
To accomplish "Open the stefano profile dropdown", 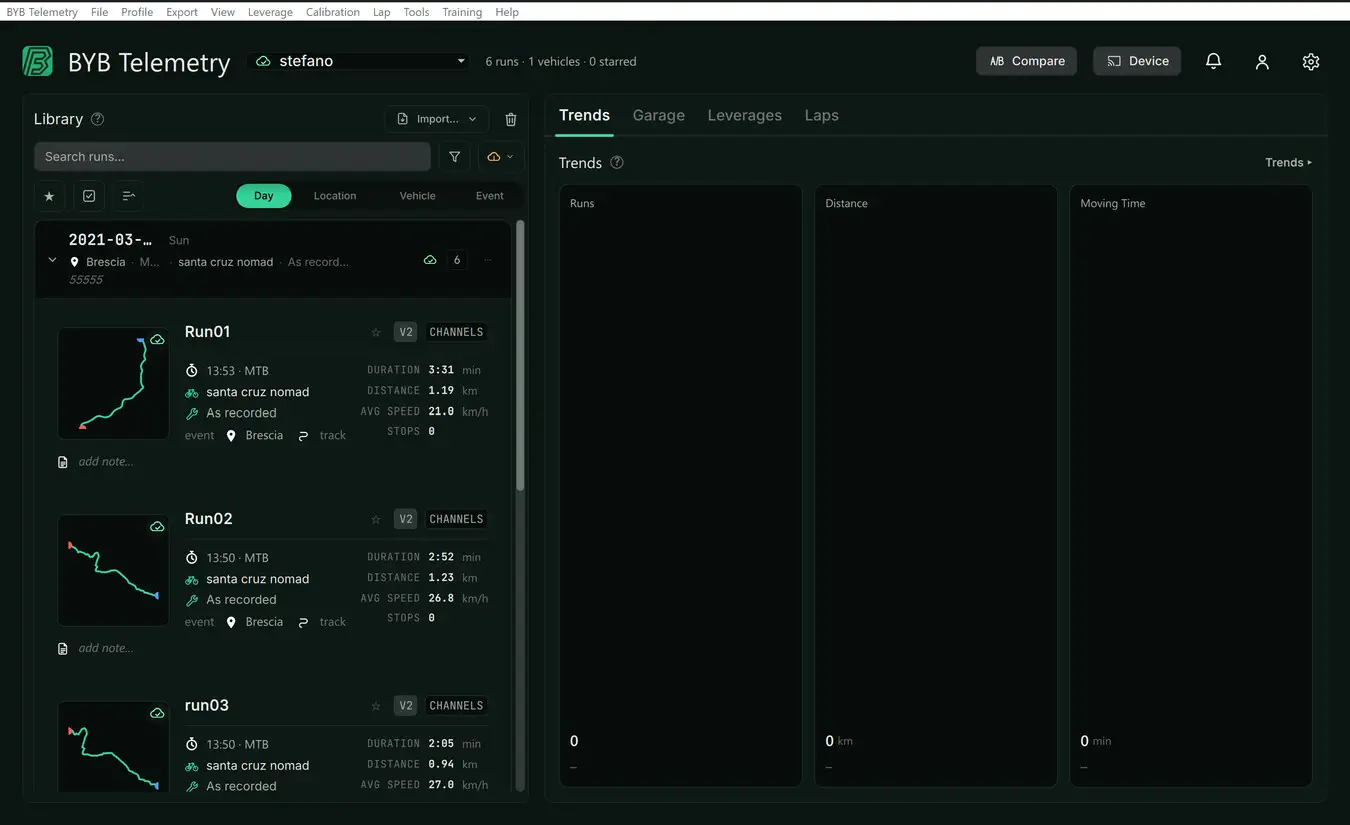I will 358,61.
